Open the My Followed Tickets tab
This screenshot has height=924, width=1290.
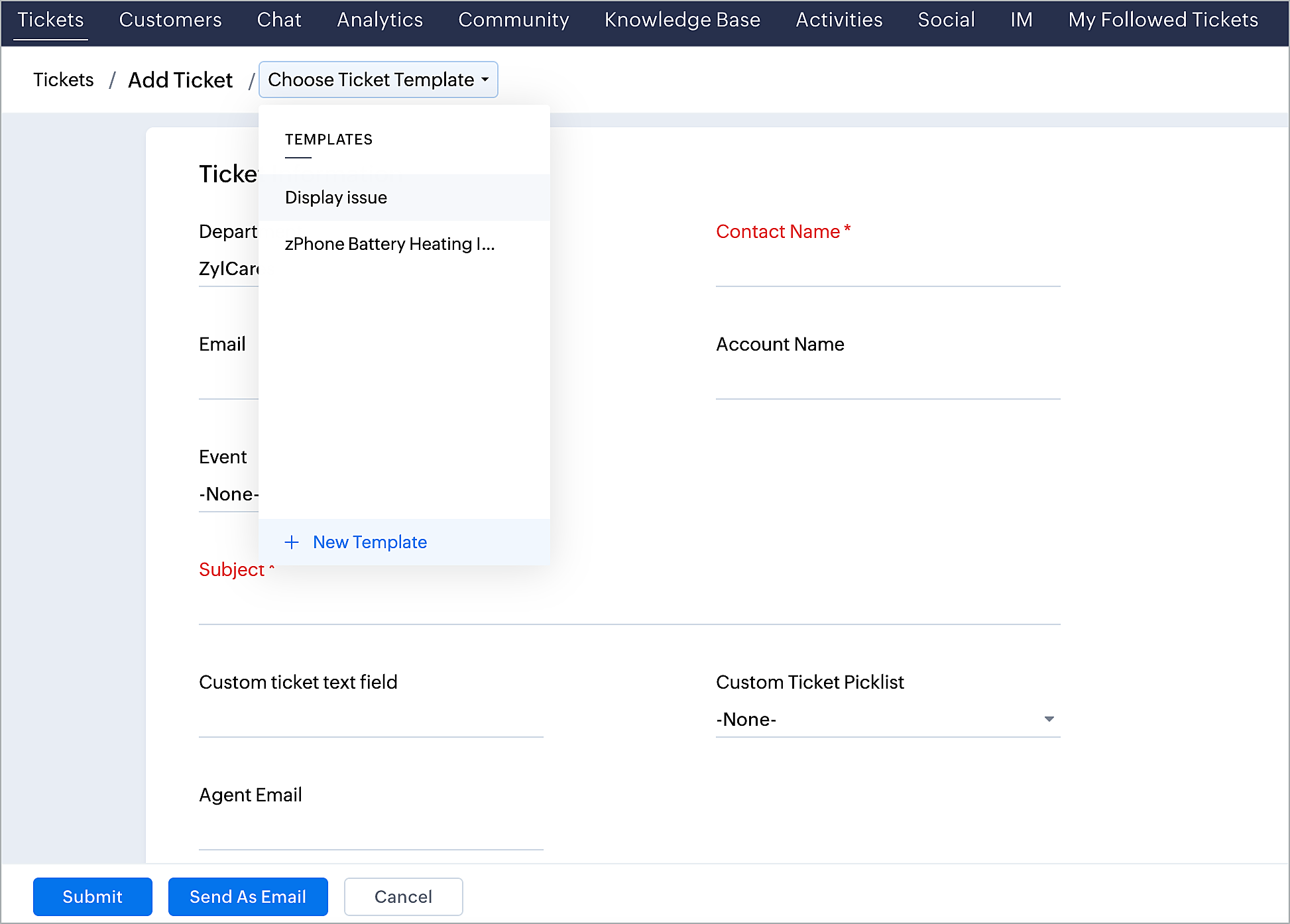pos(1163,20)
